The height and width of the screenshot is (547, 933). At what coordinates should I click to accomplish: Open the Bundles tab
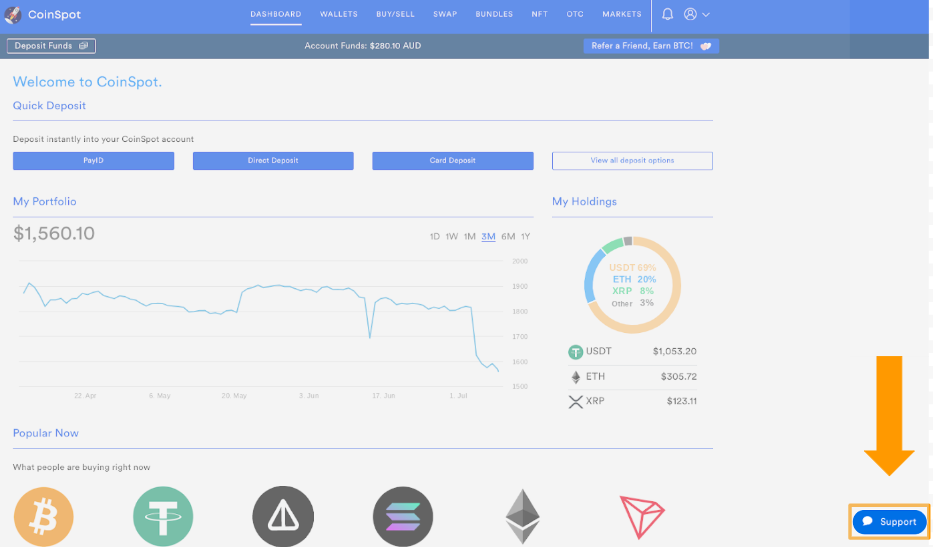[494, 14]
